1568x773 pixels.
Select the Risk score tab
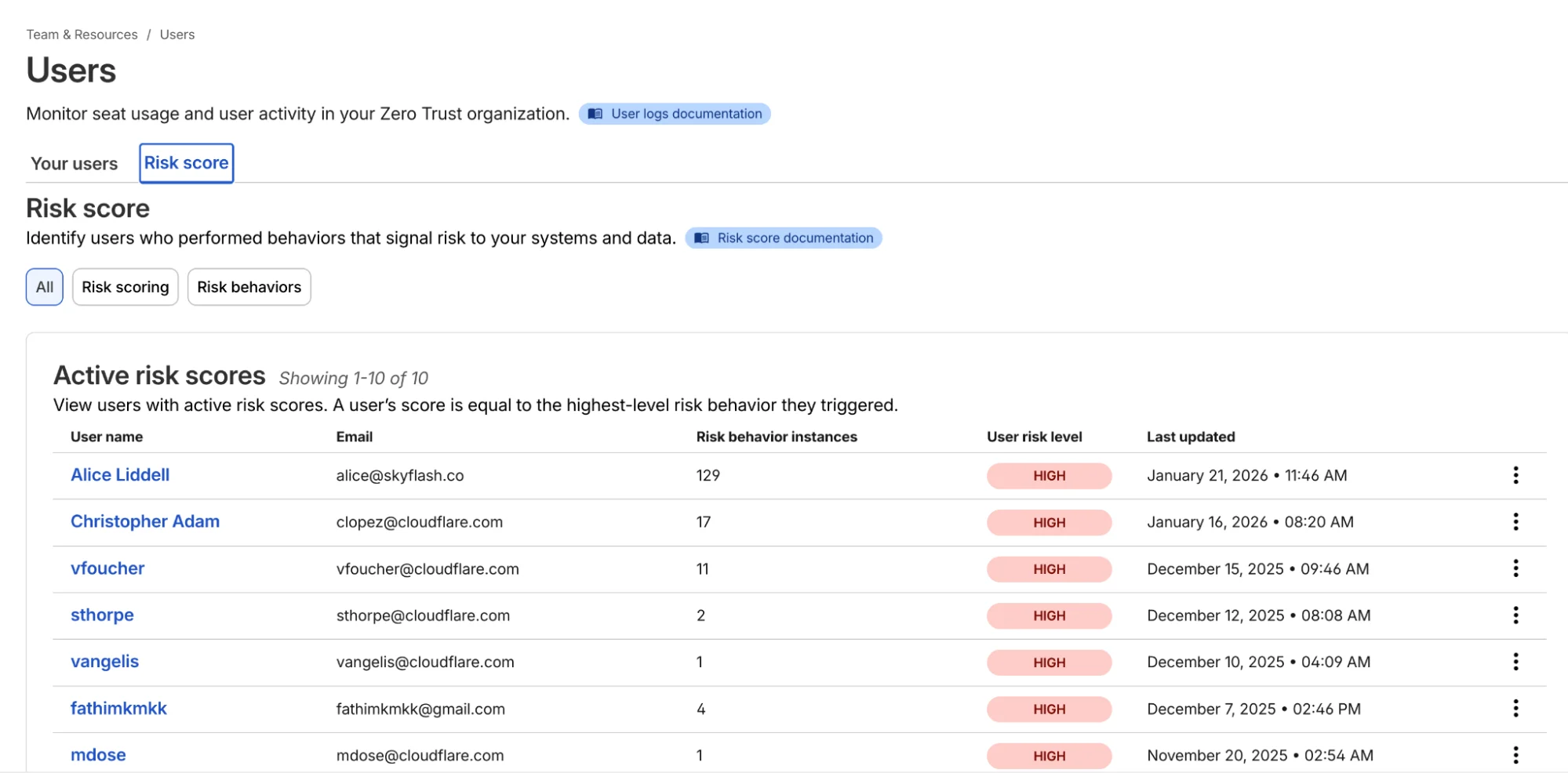point(186,162)
